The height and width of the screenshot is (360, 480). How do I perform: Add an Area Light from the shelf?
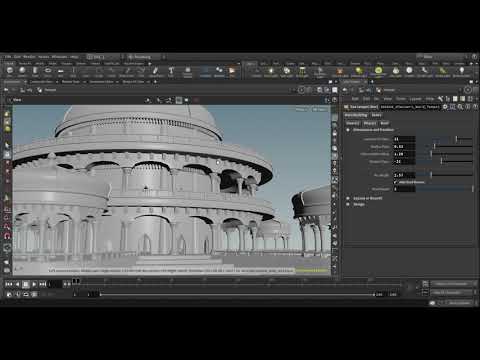[x=302, y=71]
